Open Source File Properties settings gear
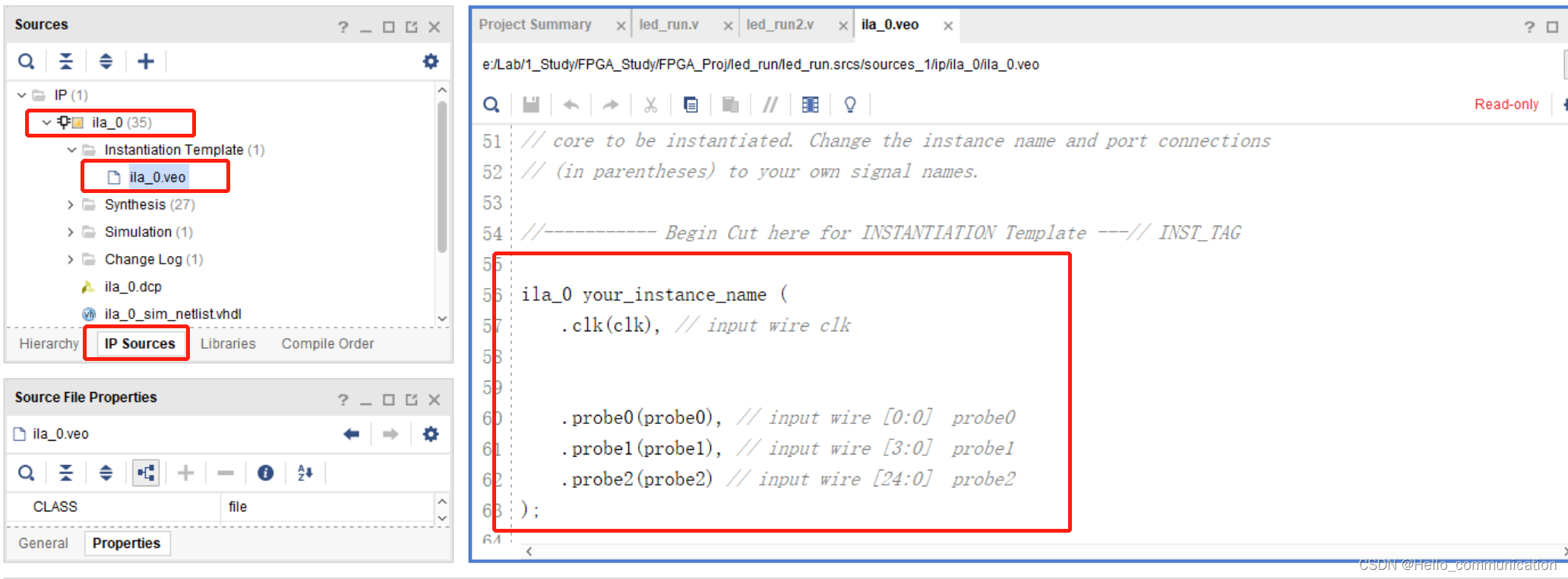 (431, 434)
